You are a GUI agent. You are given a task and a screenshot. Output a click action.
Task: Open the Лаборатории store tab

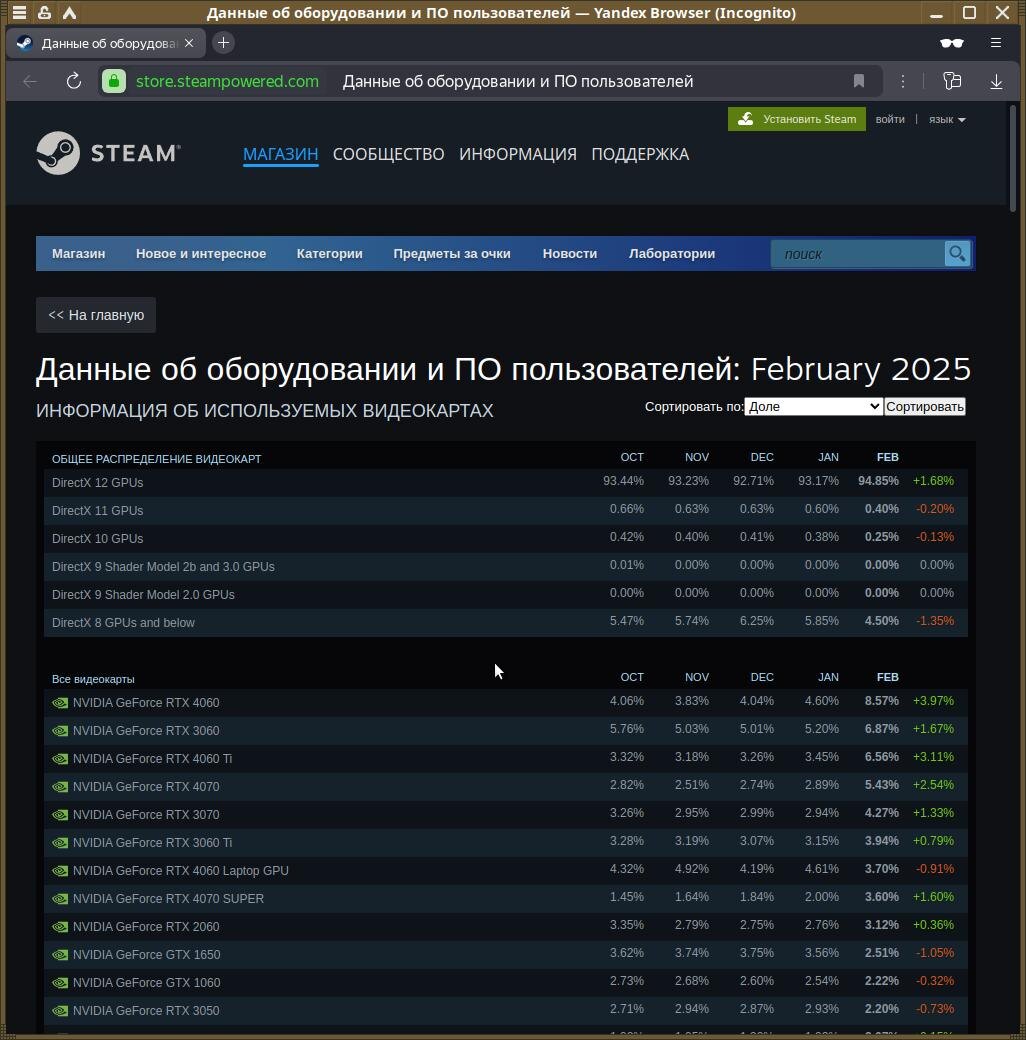click(672, 253)
